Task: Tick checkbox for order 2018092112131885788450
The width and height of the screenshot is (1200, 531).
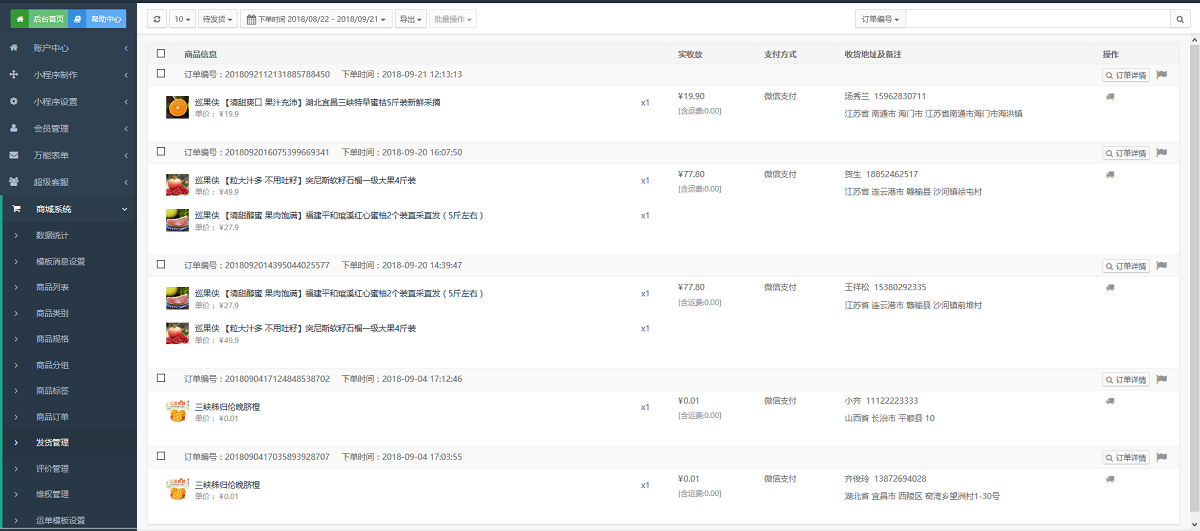Action: pyautogui.click(x=161, y=74)
